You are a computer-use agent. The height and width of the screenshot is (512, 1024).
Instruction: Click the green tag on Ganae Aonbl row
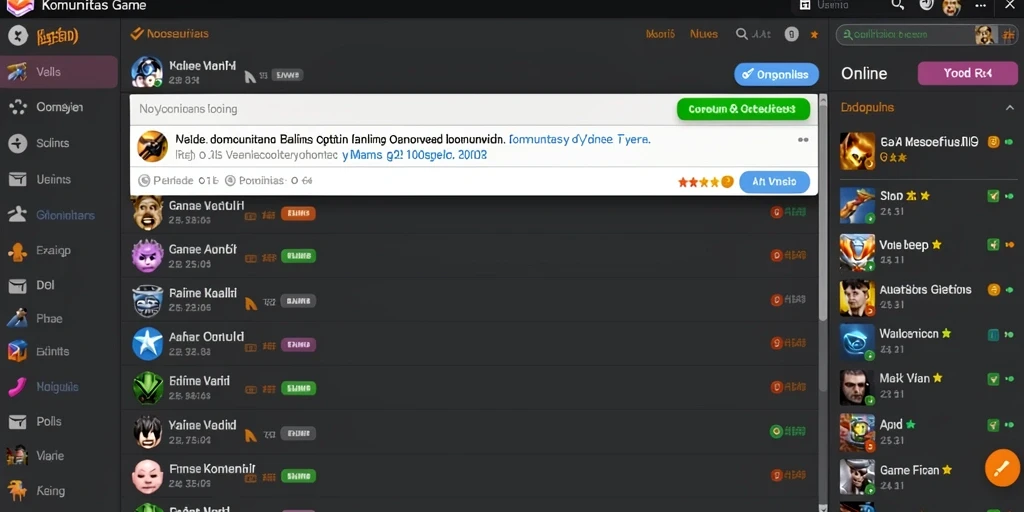tap(298, 256)
